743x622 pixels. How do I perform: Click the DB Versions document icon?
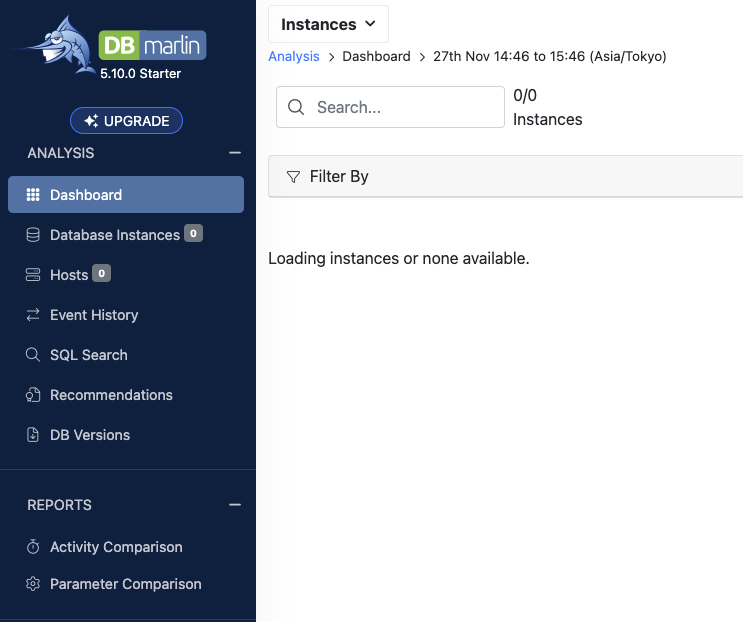tap(33, 435)
